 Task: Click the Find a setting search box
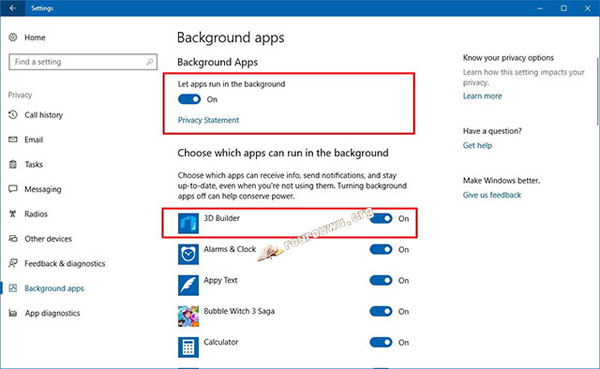83,62
